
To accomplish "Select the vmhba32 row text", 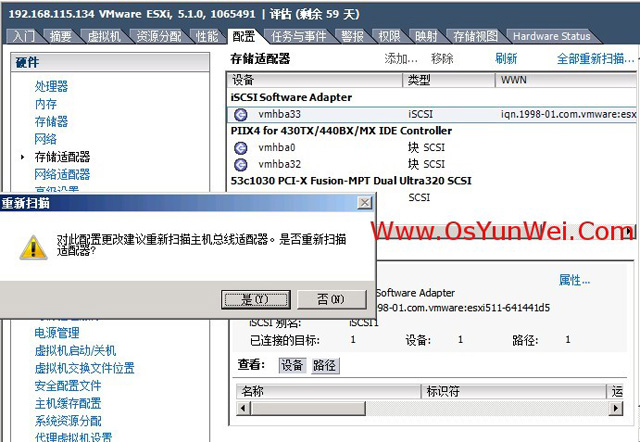I will coord(280,164).
